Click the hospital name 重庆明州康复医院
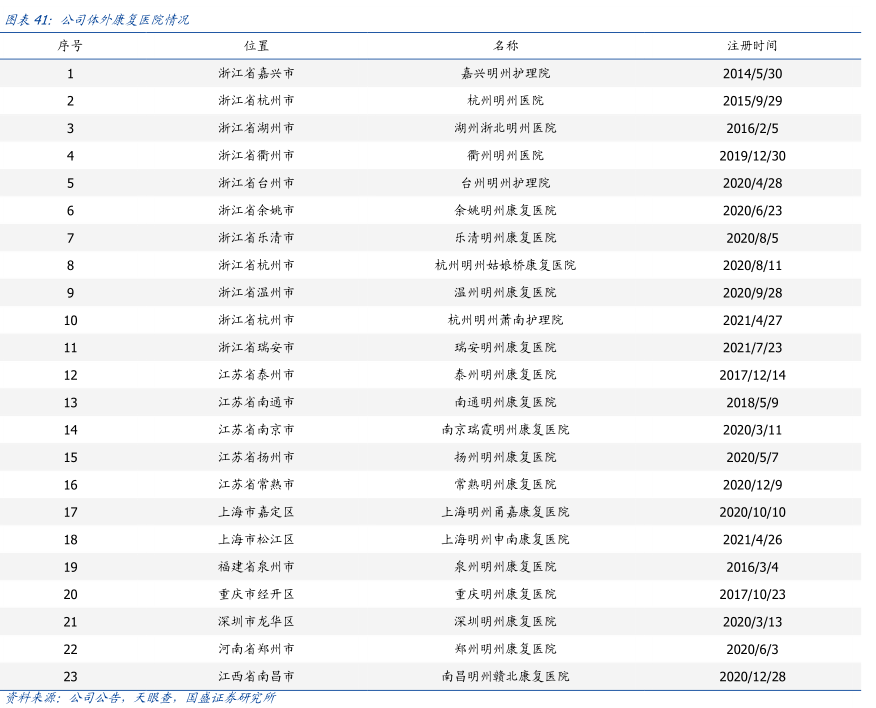 [x=506, y=593]
